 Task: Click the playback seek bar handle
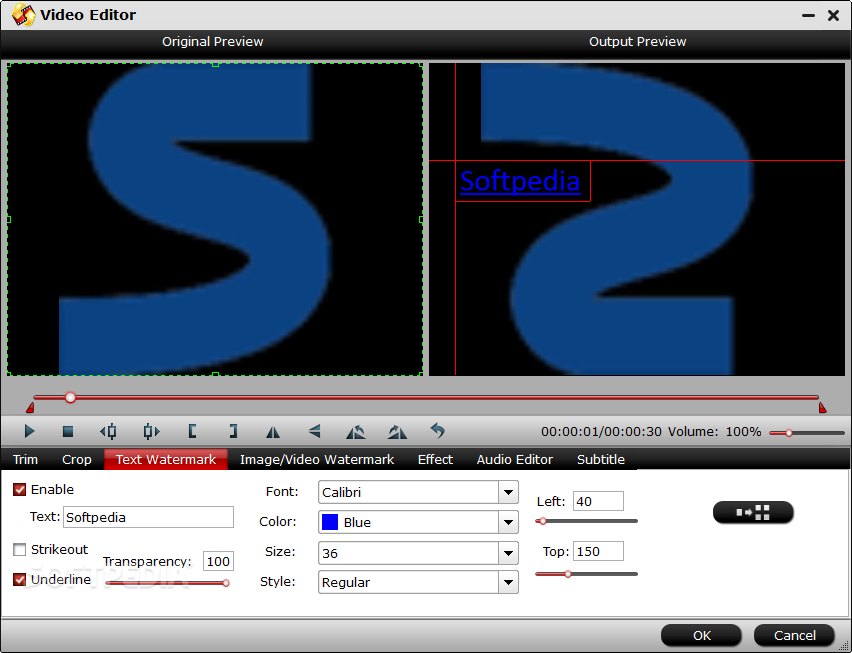click(70, 398)
